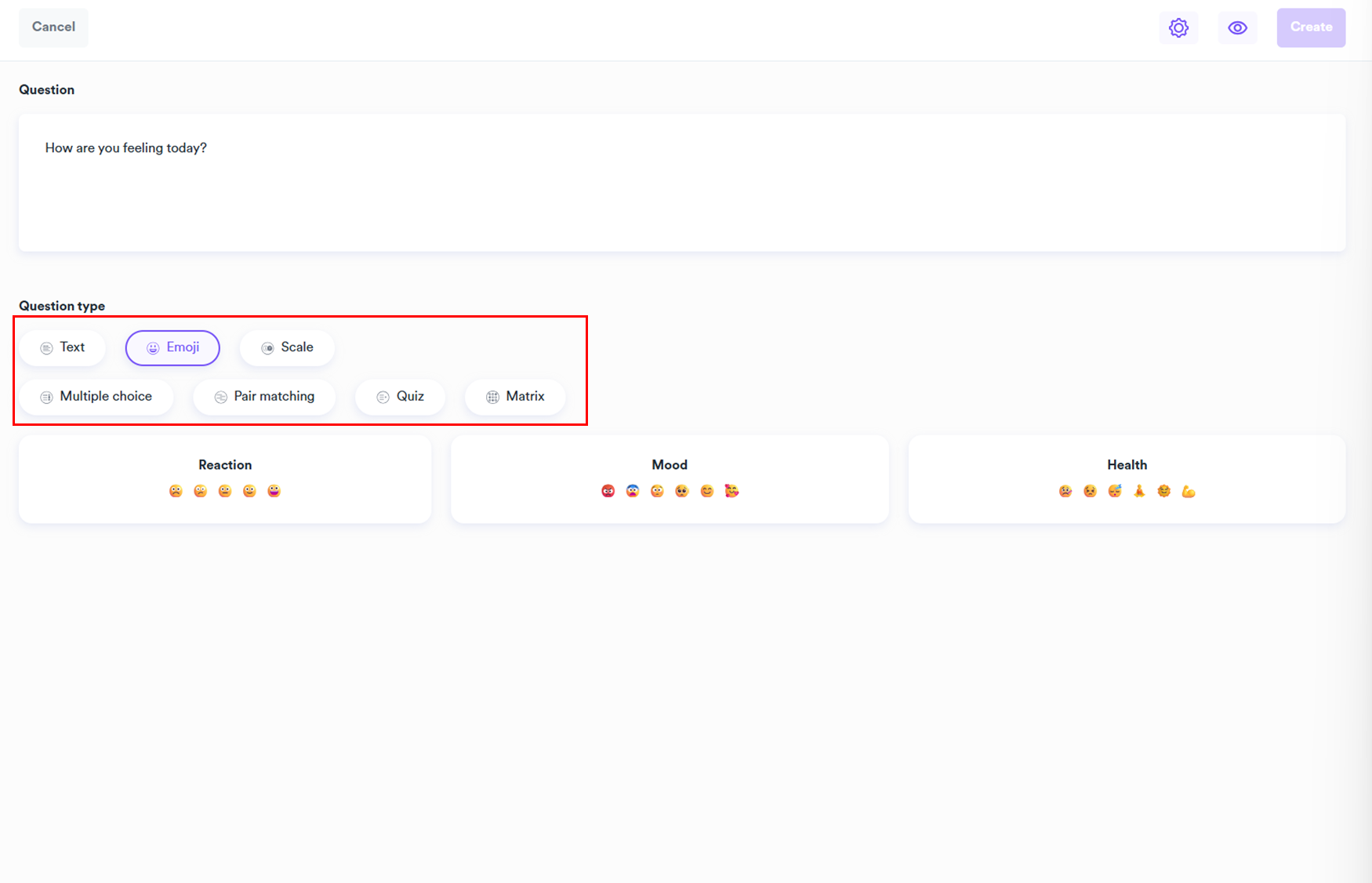
Task: Switch to Pair matching question type
Action: click(x=264, y=397)
